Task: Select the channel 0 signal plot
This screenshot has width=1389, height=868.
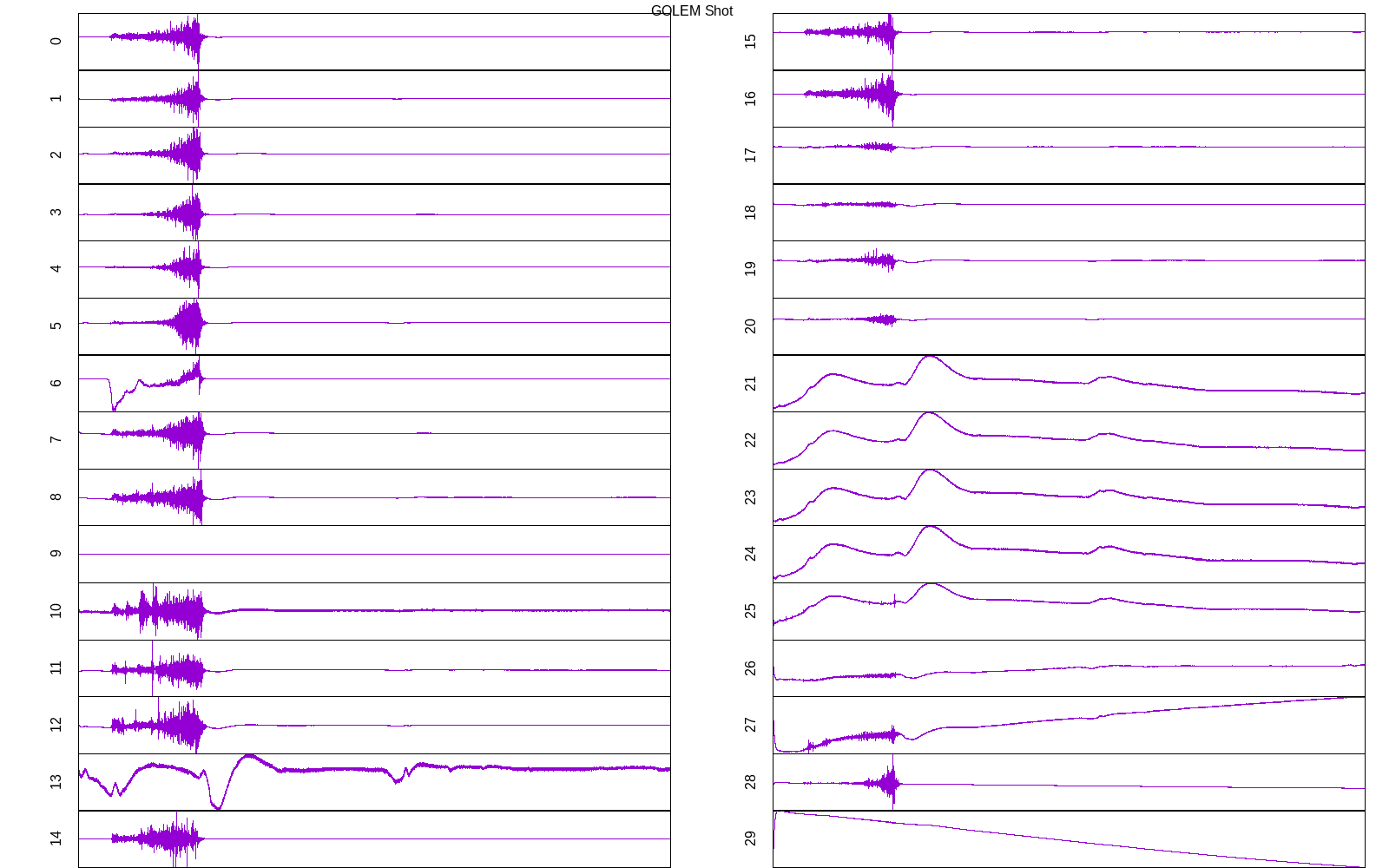Action: (x=374, y=42)
